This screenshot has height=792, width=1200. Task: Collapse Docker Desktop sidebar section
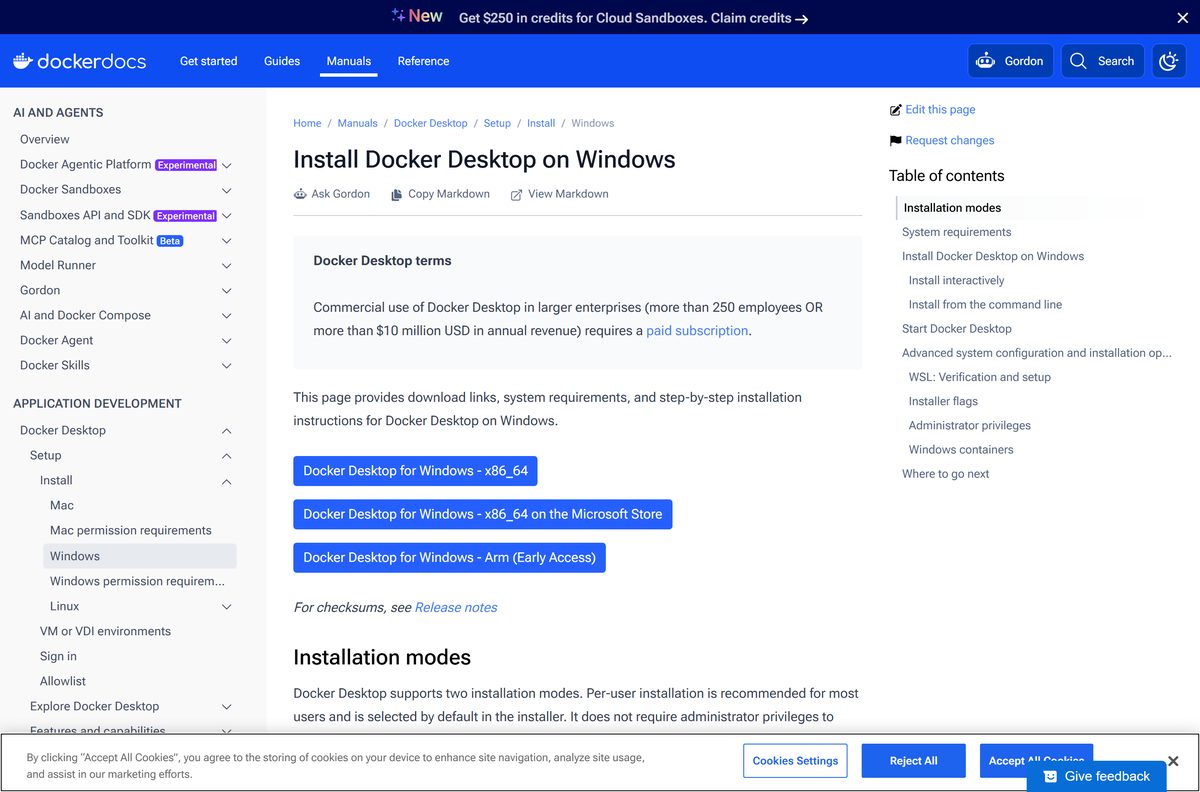(227, 430)
